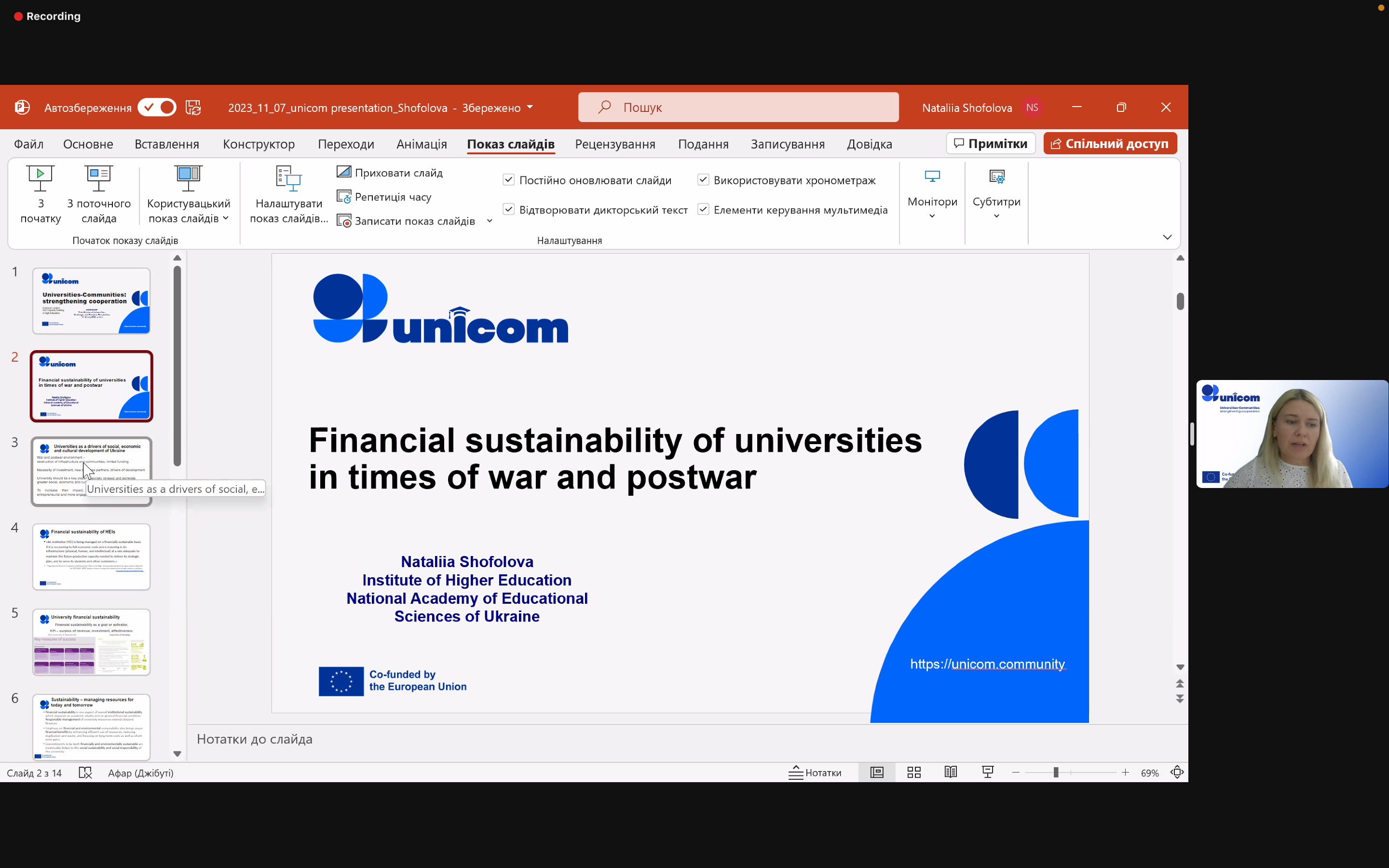
Task: Open file name saved-status dropdown
Action: pos(530,108)
